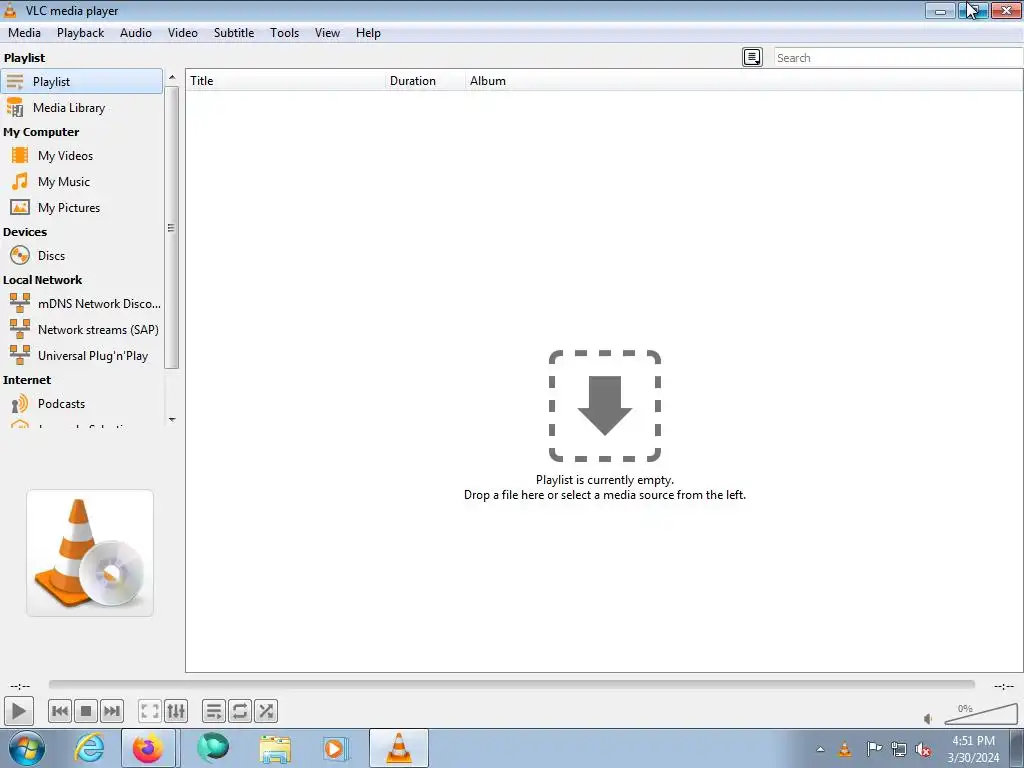Viewport: 1024px width, 768px height.
Task: Open Windows Media Player from taskbar
Action: [x=336, y=748]
